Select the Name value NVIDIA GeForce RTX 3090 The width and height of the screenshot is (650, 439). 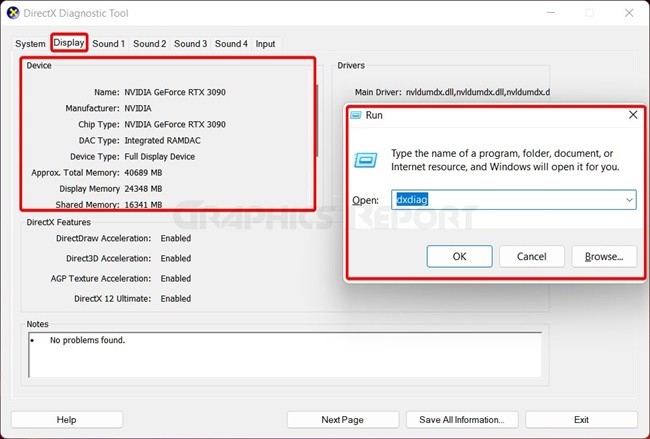(x=175, y=92)
